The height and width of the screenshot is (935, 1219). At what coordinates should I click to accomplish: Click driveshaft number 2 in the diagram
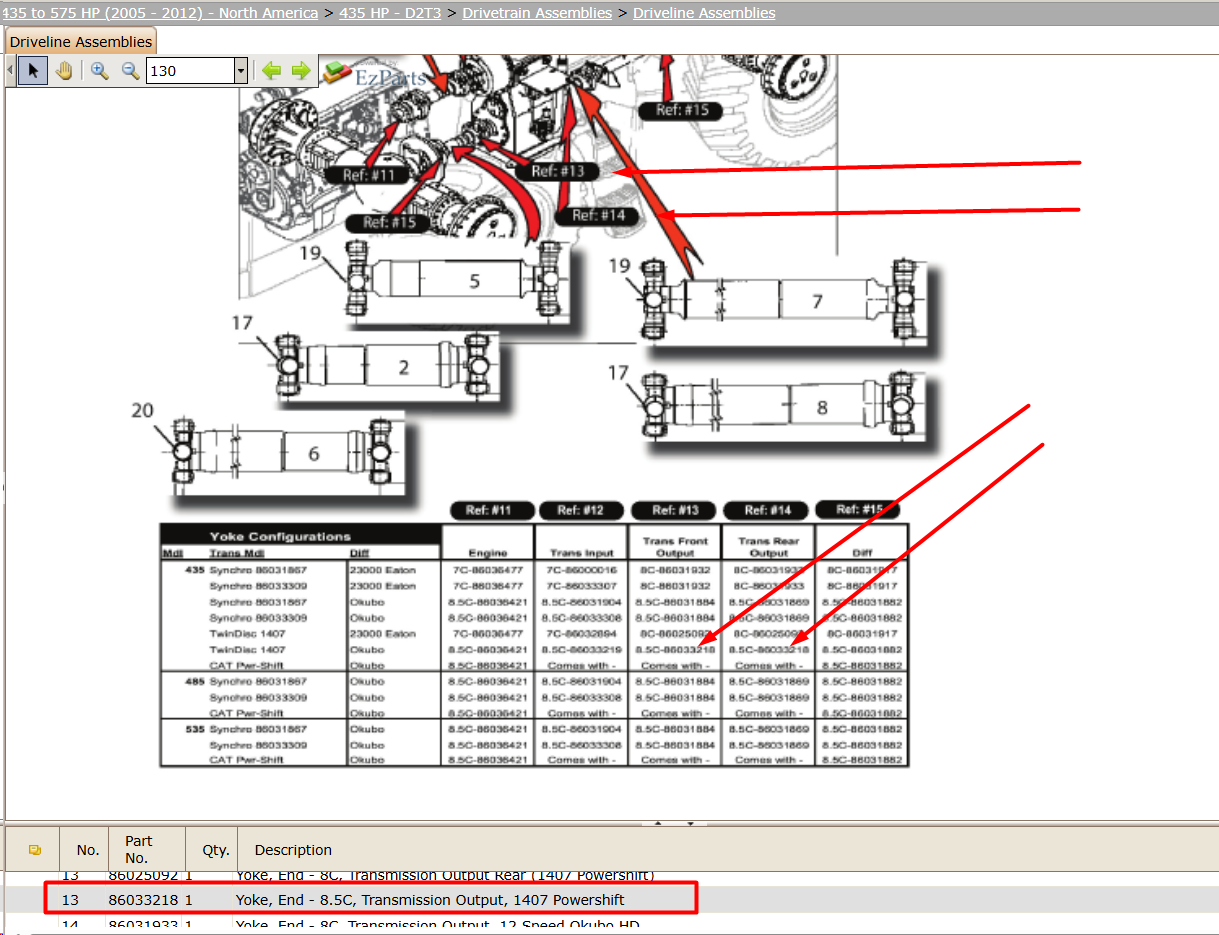pos(404,368)
